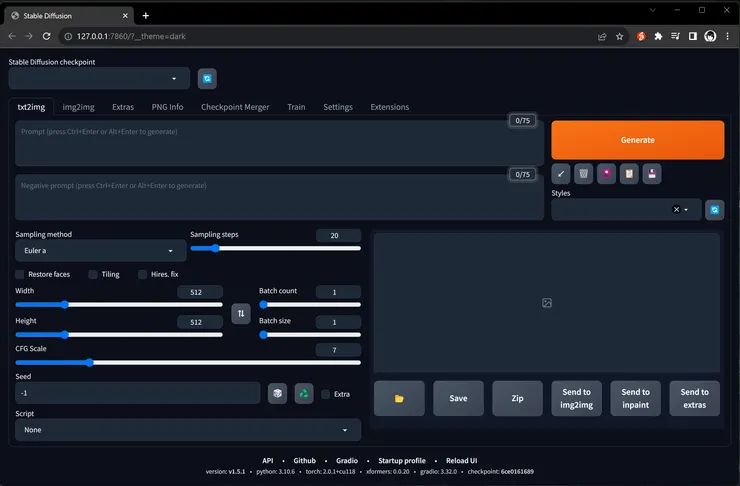The width and height of the screenshot is (740, 486).
Task: Clear the prompt with the trash icon
Action: tap(583, 174)
